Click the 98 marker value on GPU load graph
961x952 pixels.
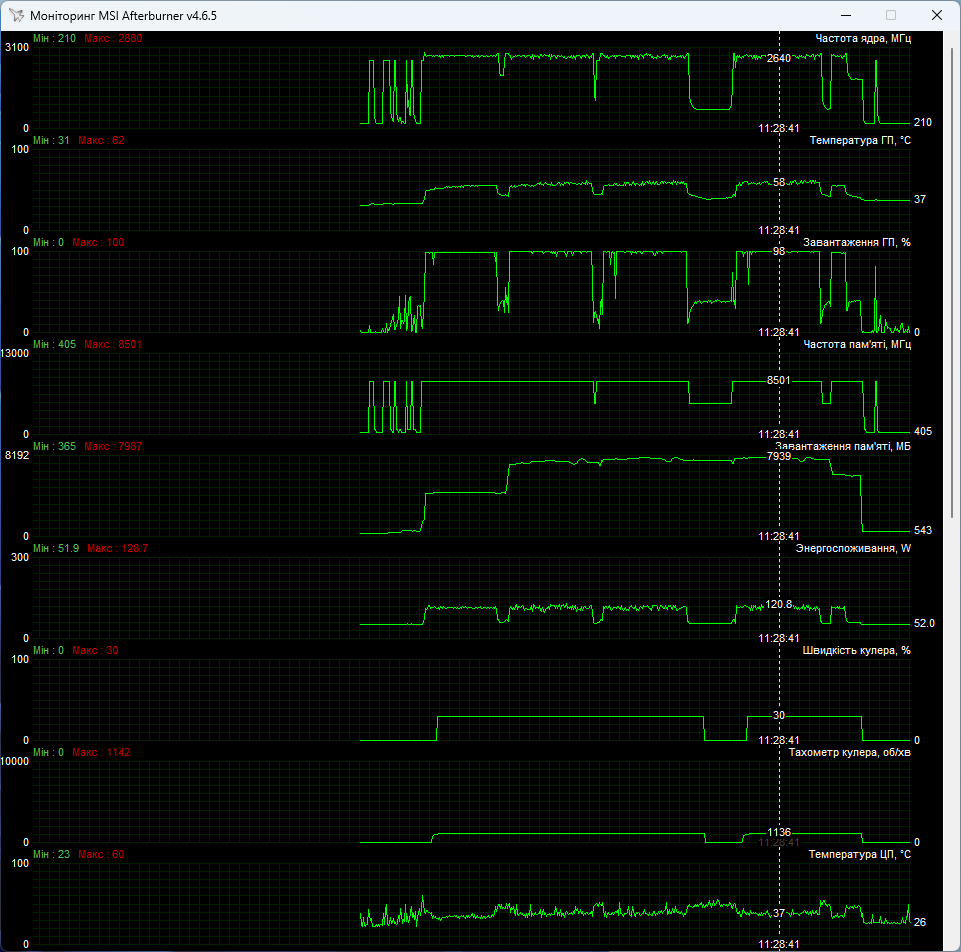(x=778, y=251)
